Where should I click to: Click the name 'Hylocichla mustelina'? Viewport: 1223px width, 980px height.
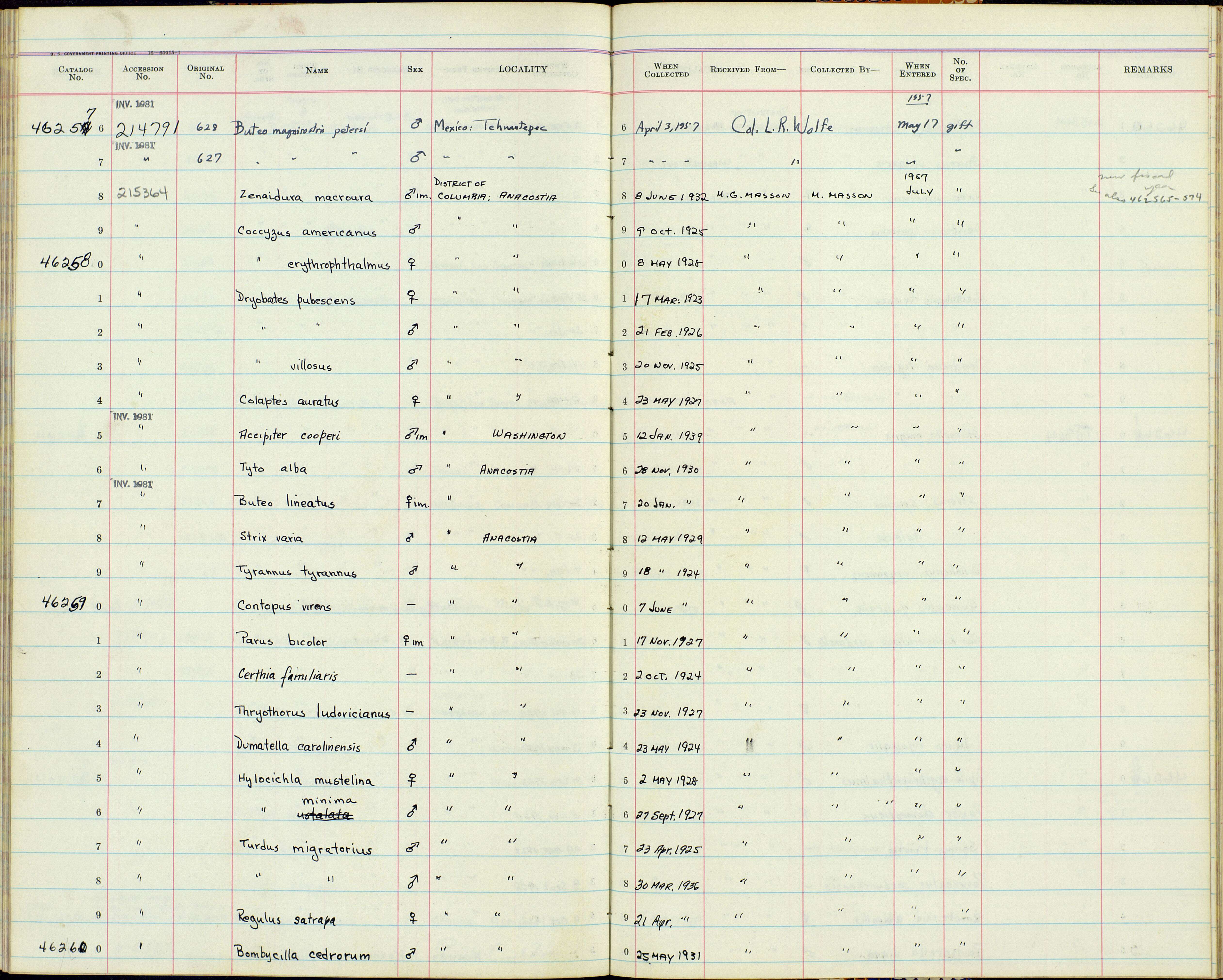[306, 780]
